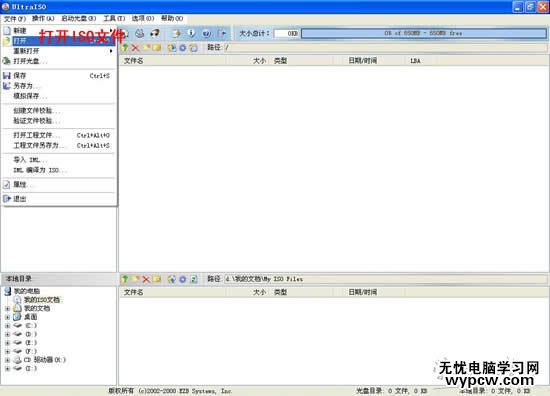Image resolution: width=550 pixels, height=396 pixels.
Task: Expand the (E:) drive tree node
Action: [x=7, y=343]
